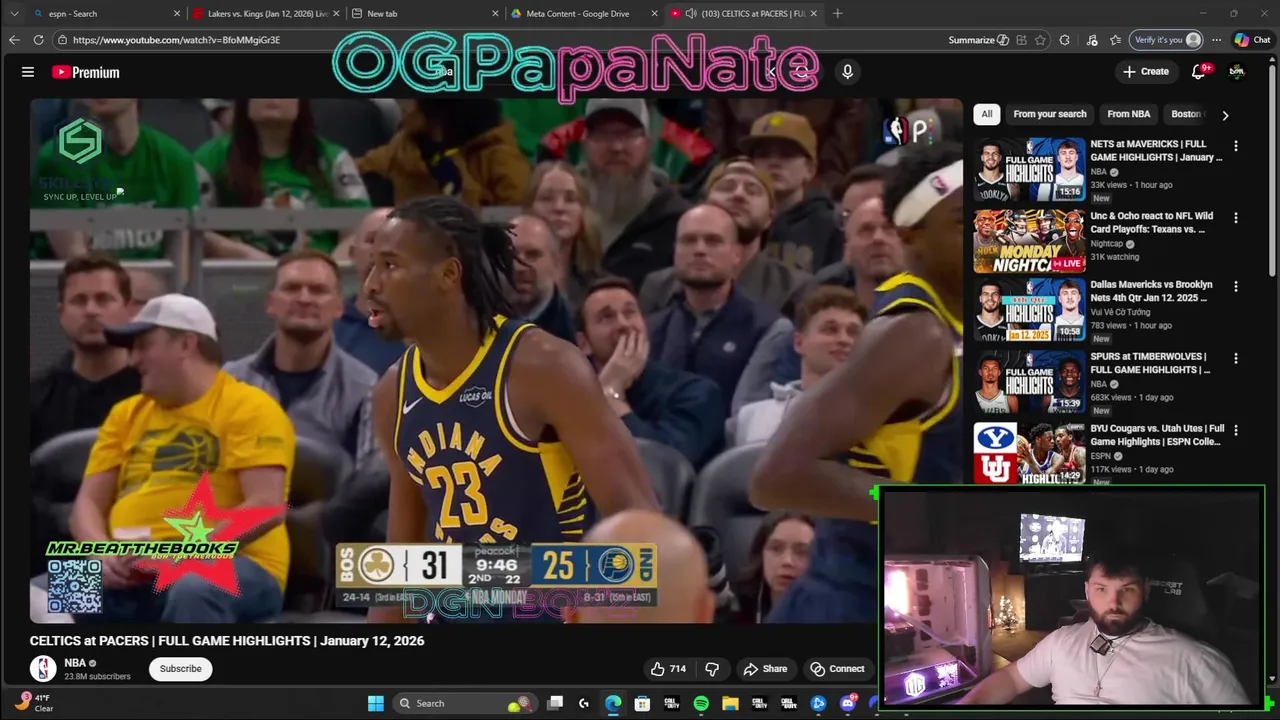The height and width of the screenshot is (720, 1280).
Task: Open YouTube account avatar menu
Action: 1237,72
